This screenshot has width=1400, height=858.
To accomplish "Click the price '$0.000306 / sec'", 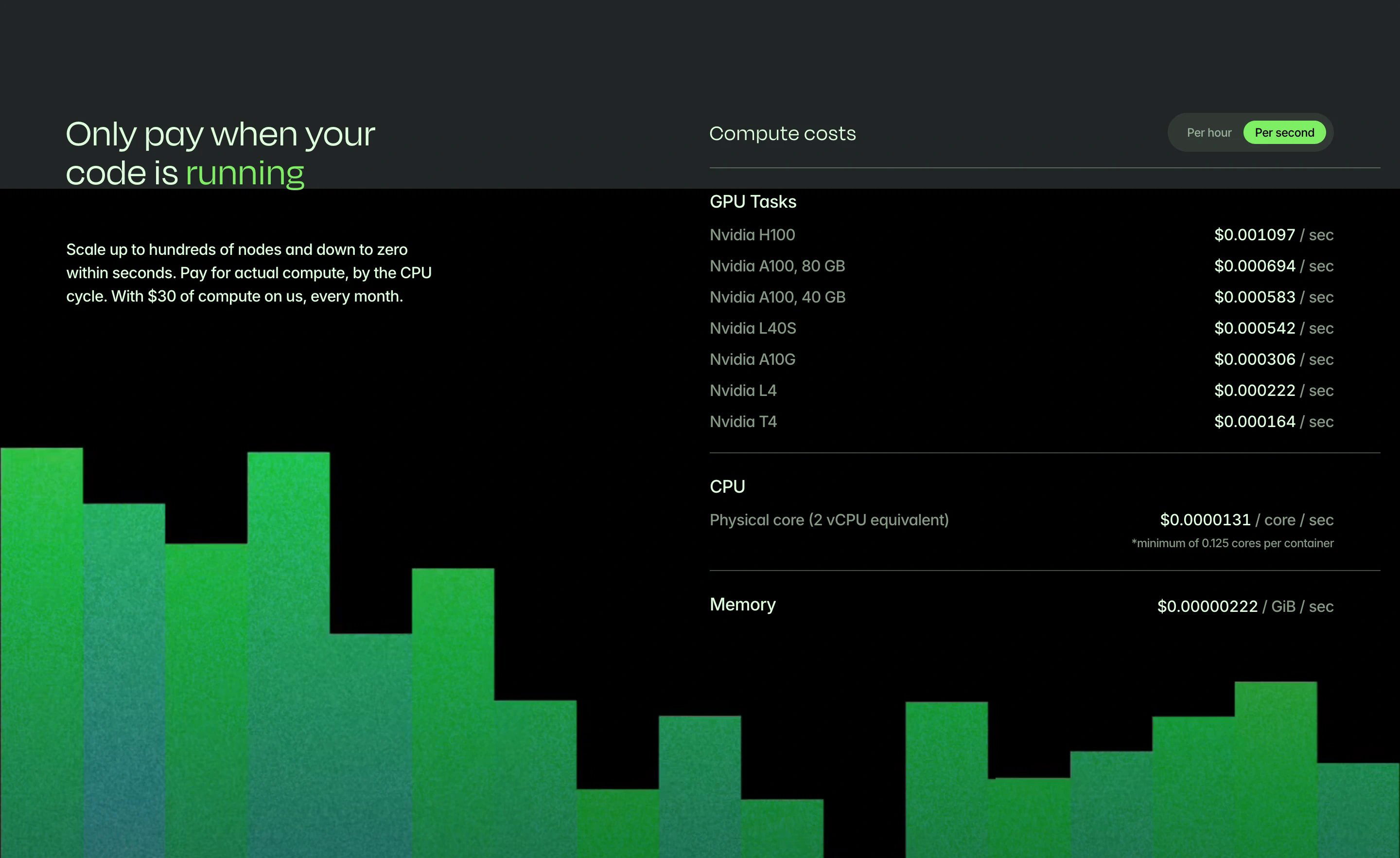I will pos(1273,359).
